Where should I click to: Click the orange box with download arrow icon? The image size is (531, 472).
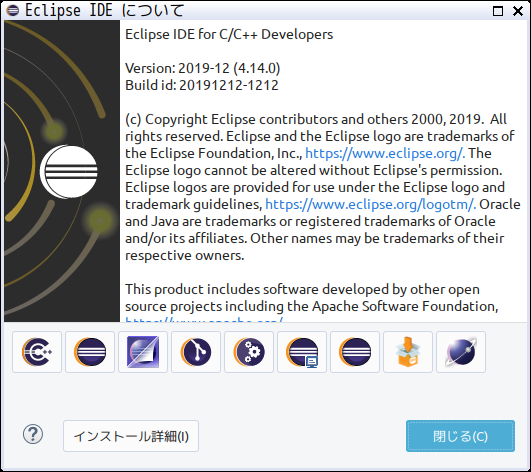tap(408, 352)
